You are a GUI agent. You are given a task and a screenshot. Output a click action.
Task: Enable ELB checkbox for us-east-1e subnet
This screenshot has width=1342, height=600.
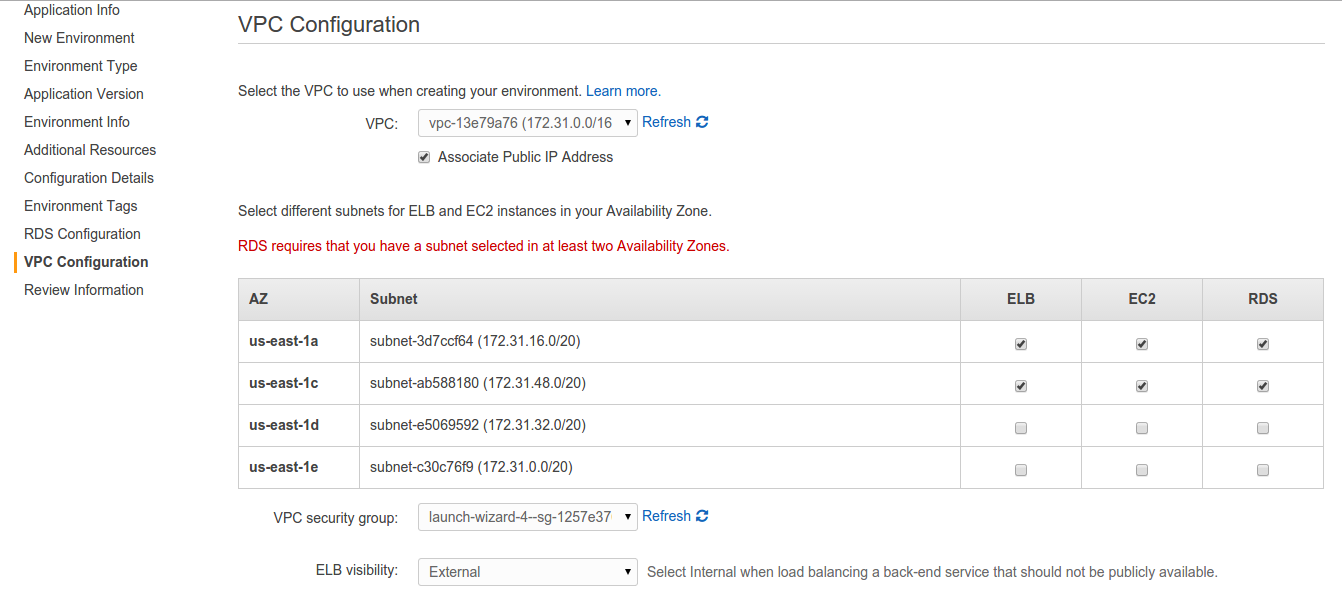click(1020, 469)
